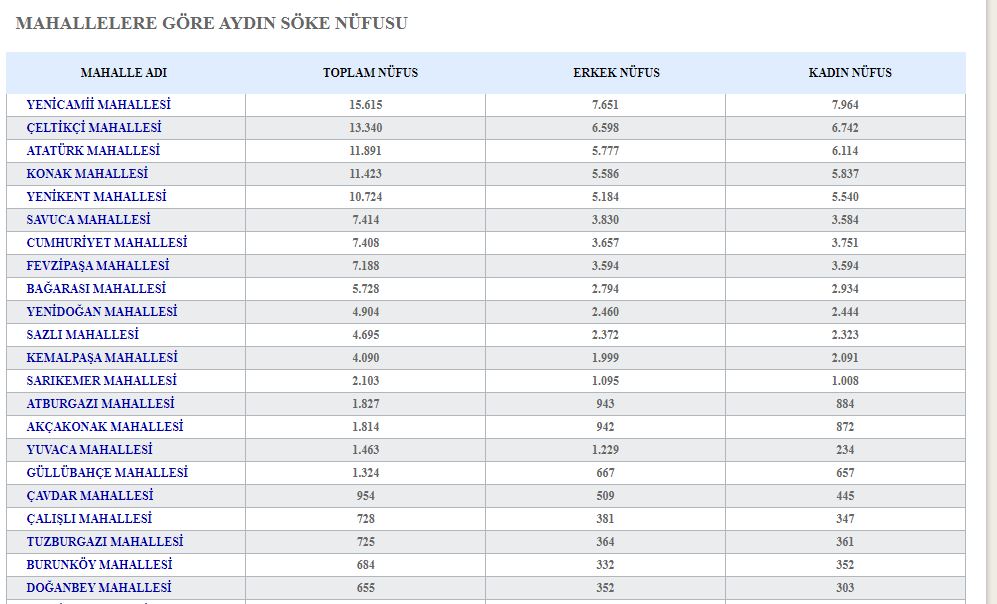Screen dimensions: 997x604
Task: Open the YENİCAMİİ MAHALLESİ link
Action: [99, 104]
